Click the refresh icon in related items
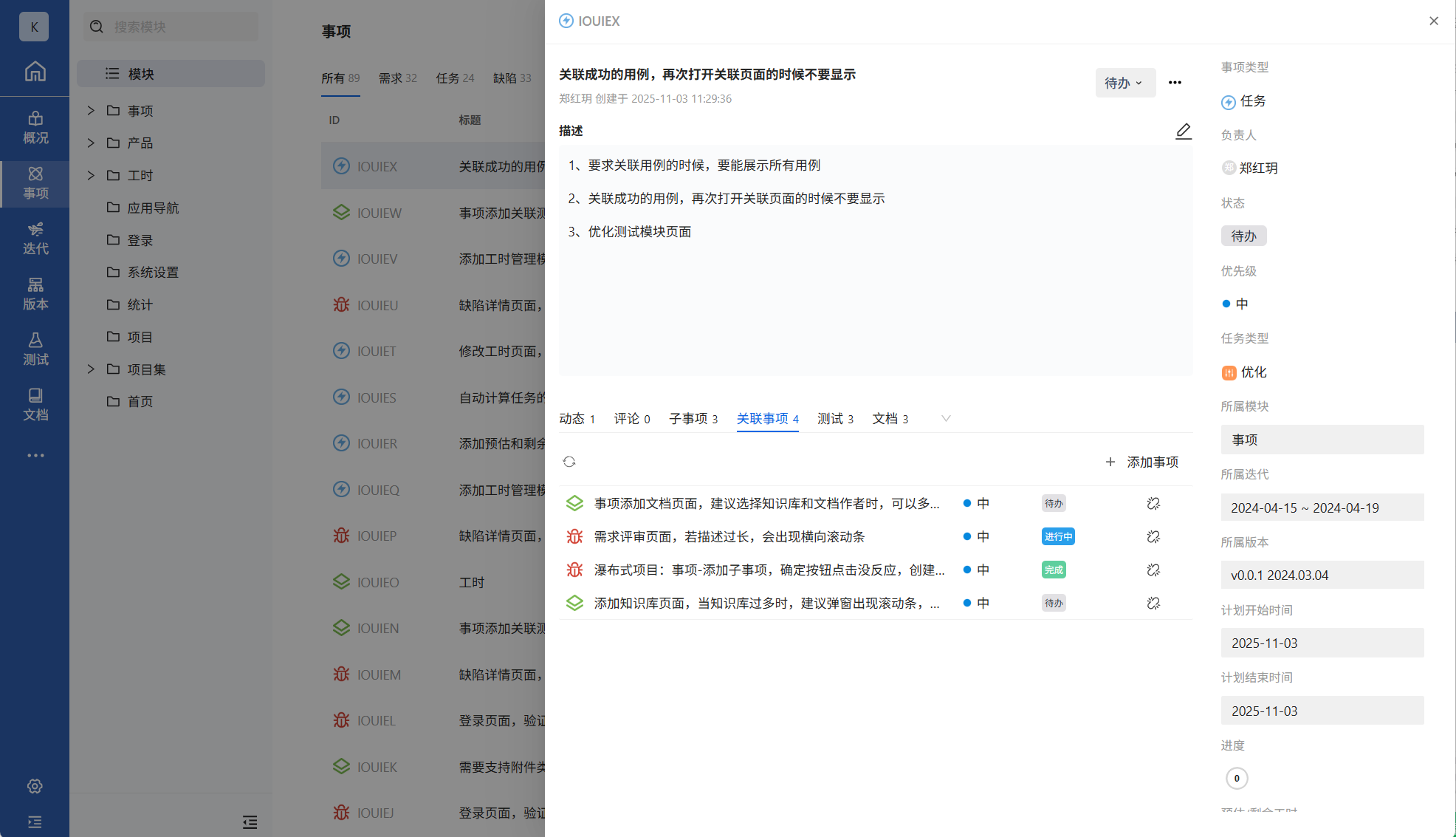1456x837 pixels. coord(569,462)
